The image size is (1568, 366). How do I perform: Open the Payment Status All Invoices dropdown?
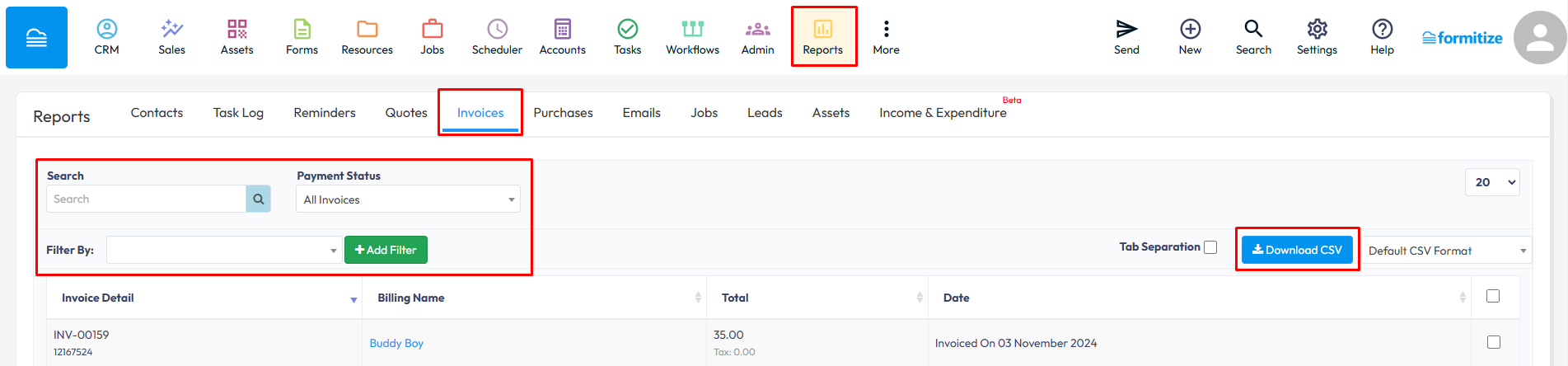tap(408, 199)
